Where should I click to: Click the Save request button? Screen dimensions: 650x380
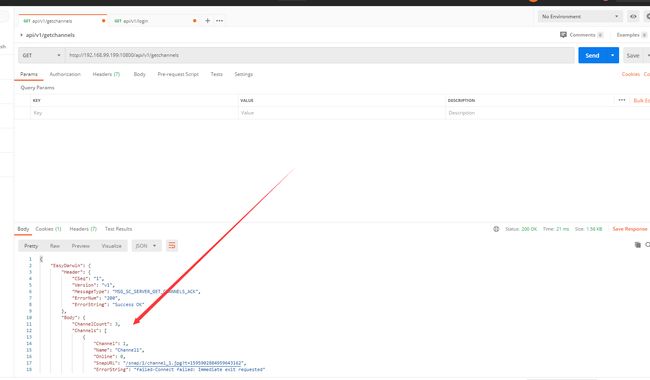point(633,55)
